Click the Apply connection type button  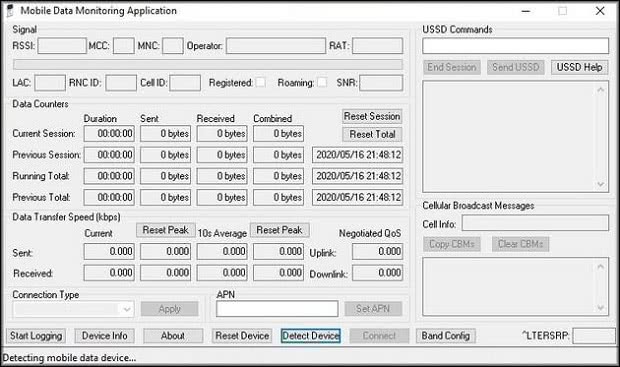tap(170, 309)
